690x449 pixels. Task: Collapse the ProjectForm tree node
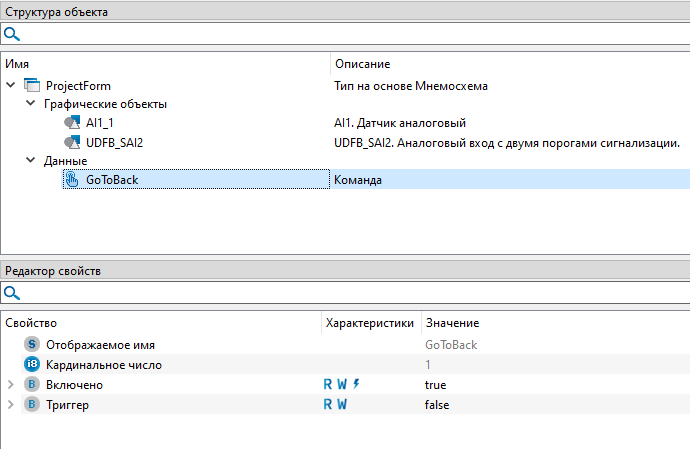point(10,86)
